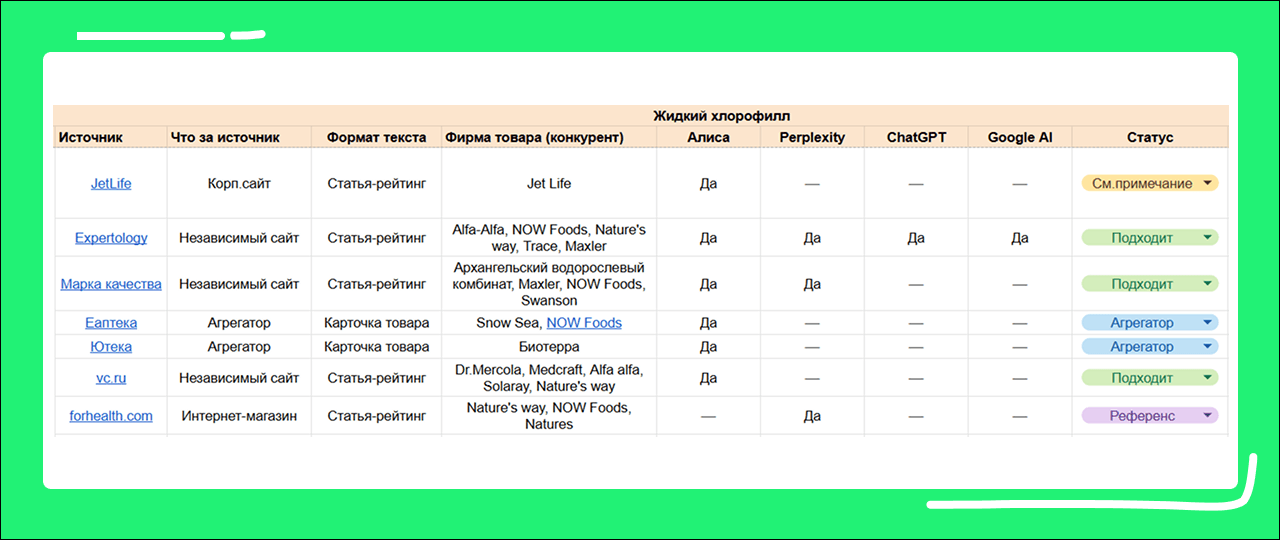Click the Dr.Mercola, Medcraft cell

(549, 378)
